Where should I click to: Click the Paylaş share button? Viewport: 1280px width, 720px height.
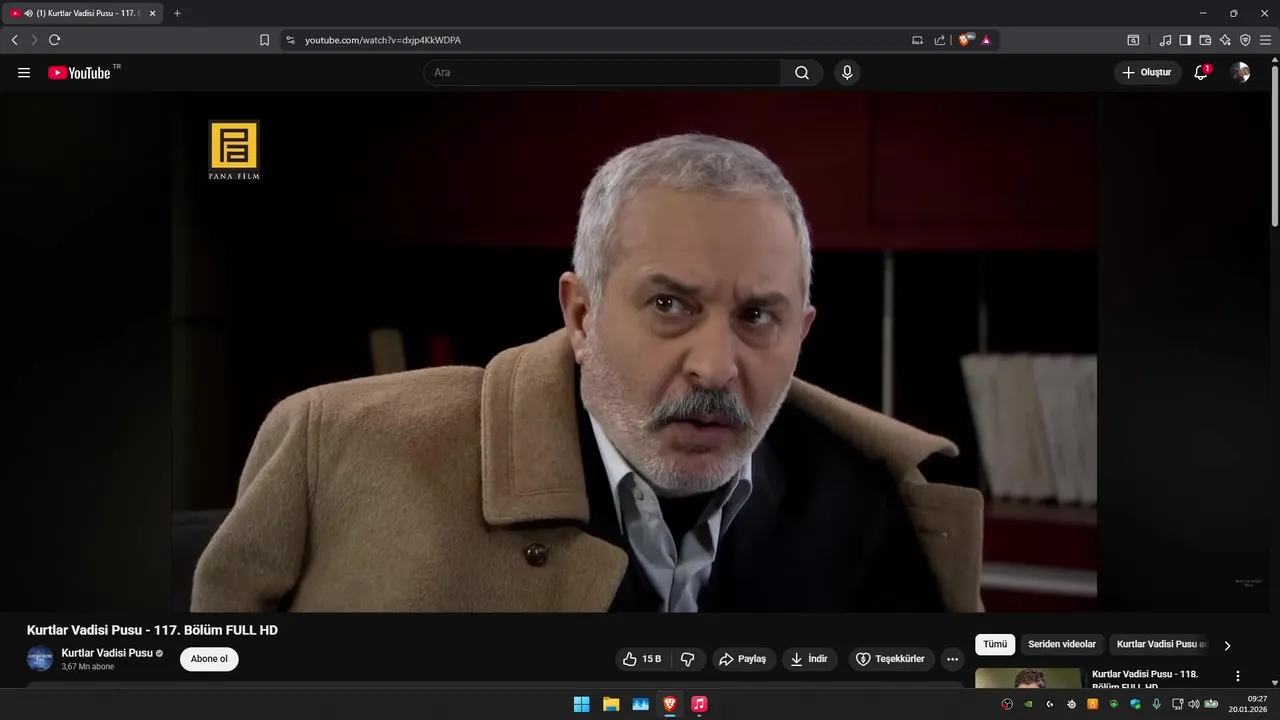pyautogui.click(x=743, y=659)
